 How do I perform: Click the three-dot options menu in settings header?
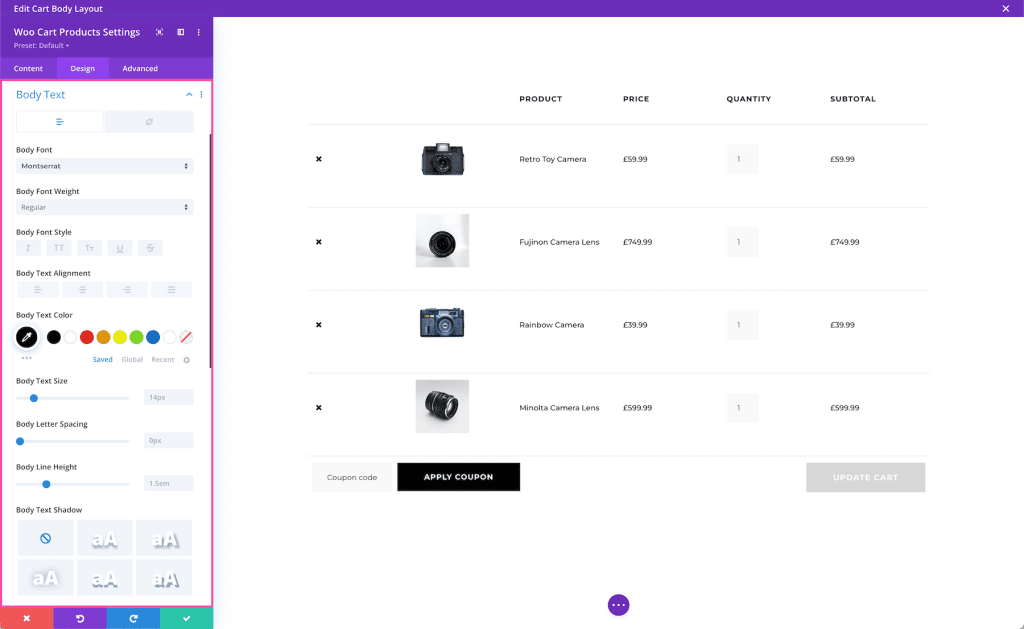tap(197, 32)
